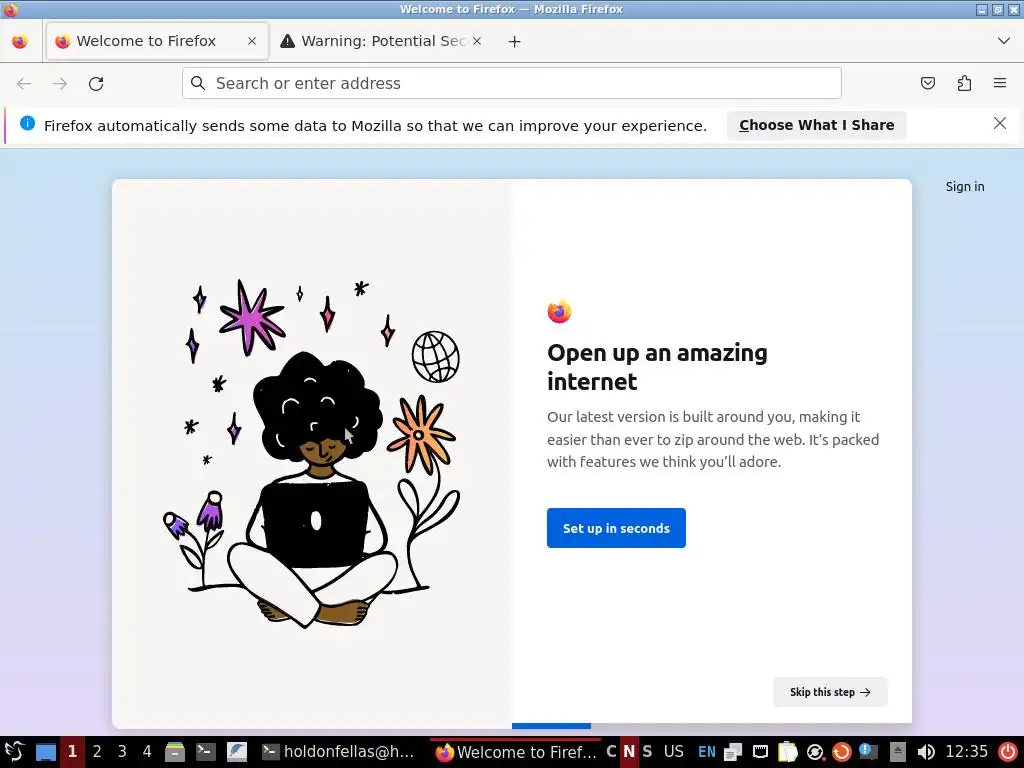Click the removable media eject tray icon
The height and width of the screenshot is (768, 1024).
[897, 752]
